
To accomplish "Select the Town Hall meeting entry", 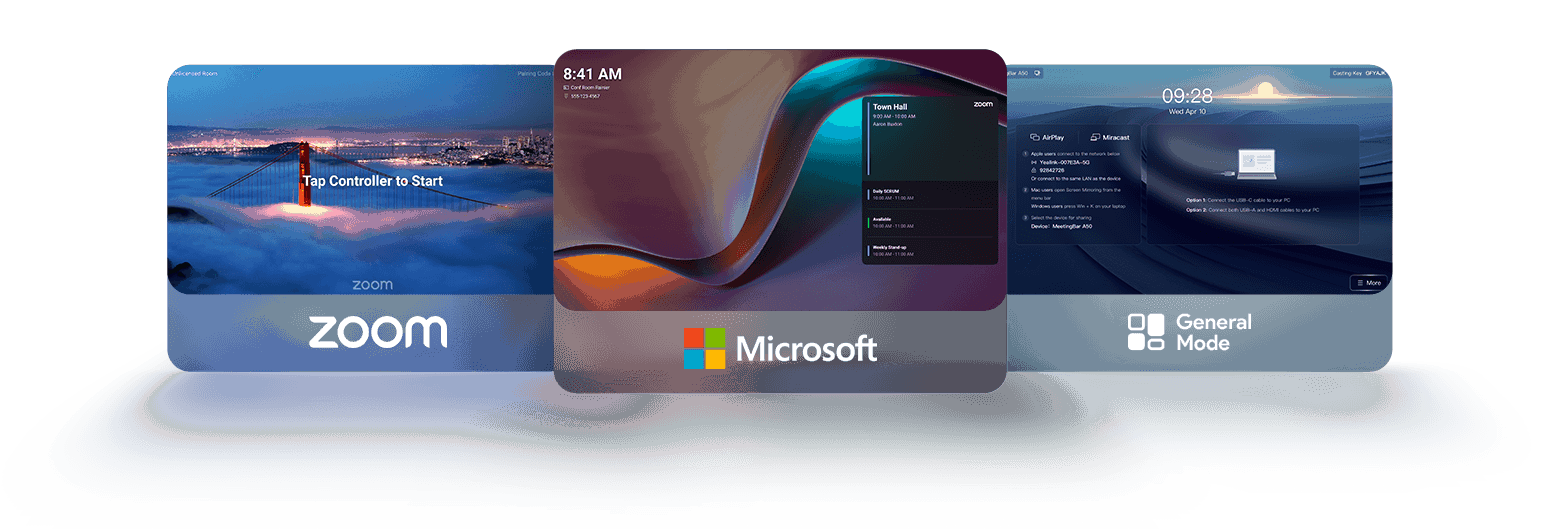I will click(x=930, y=138).
